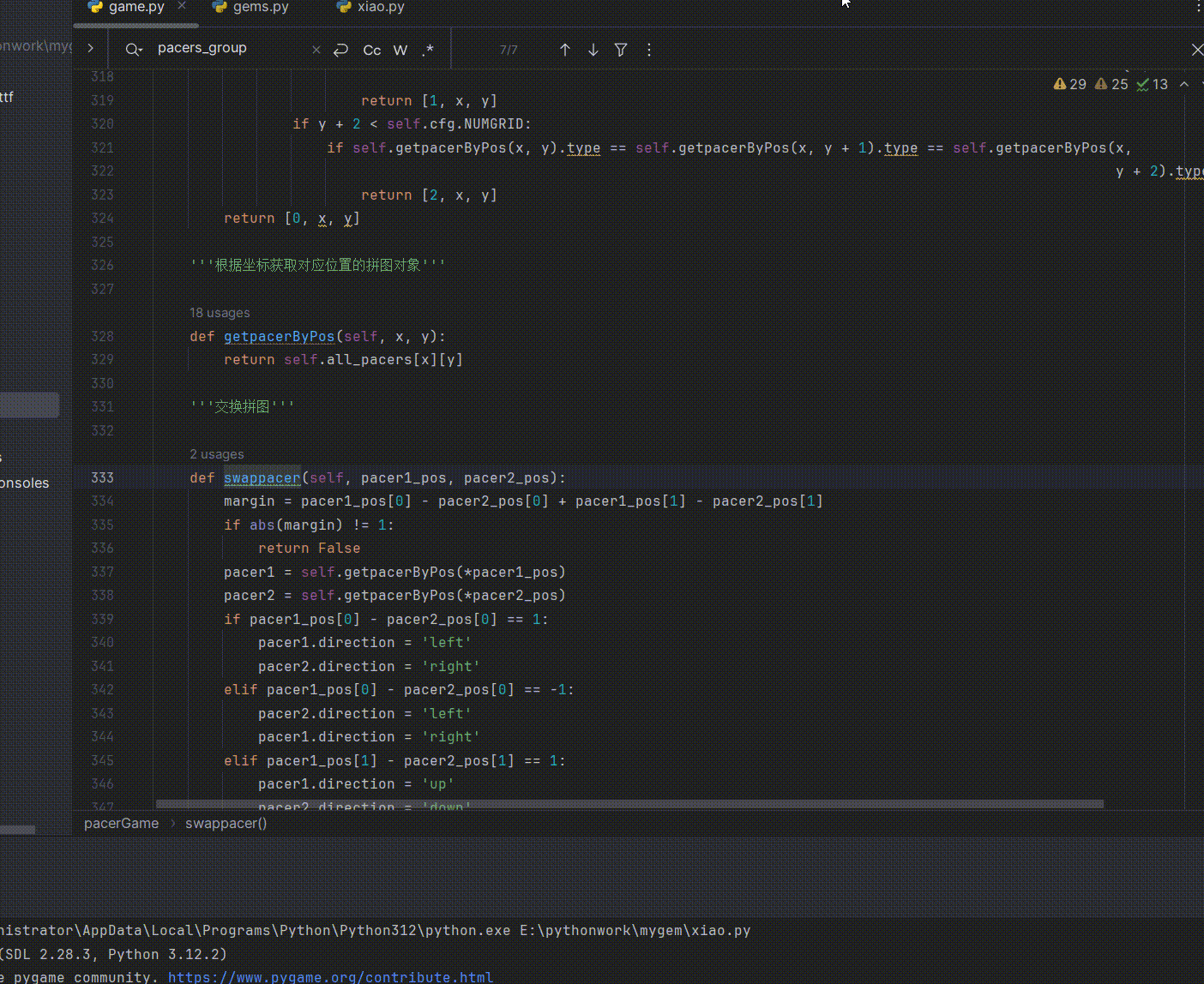Toggle Regex search option

pos(427,50)
